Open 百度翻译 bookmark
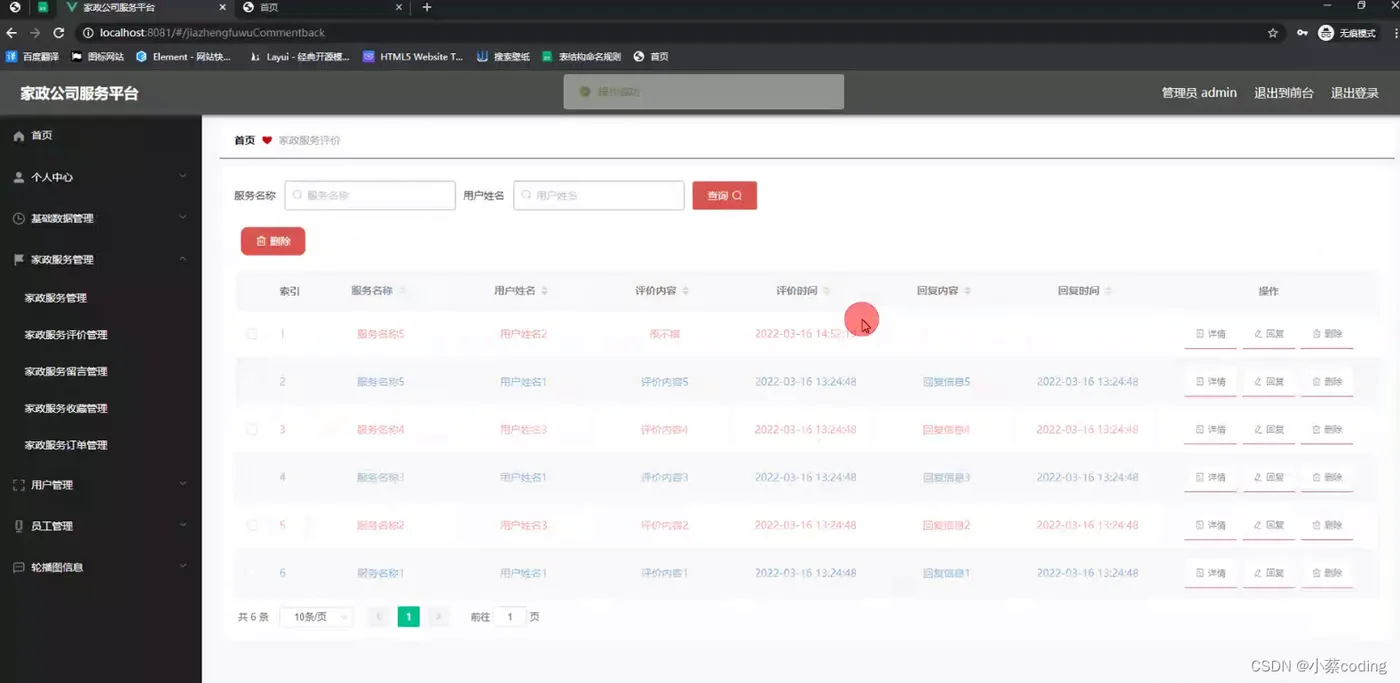This screenshot has width=1400, height=683. (33, 57)
